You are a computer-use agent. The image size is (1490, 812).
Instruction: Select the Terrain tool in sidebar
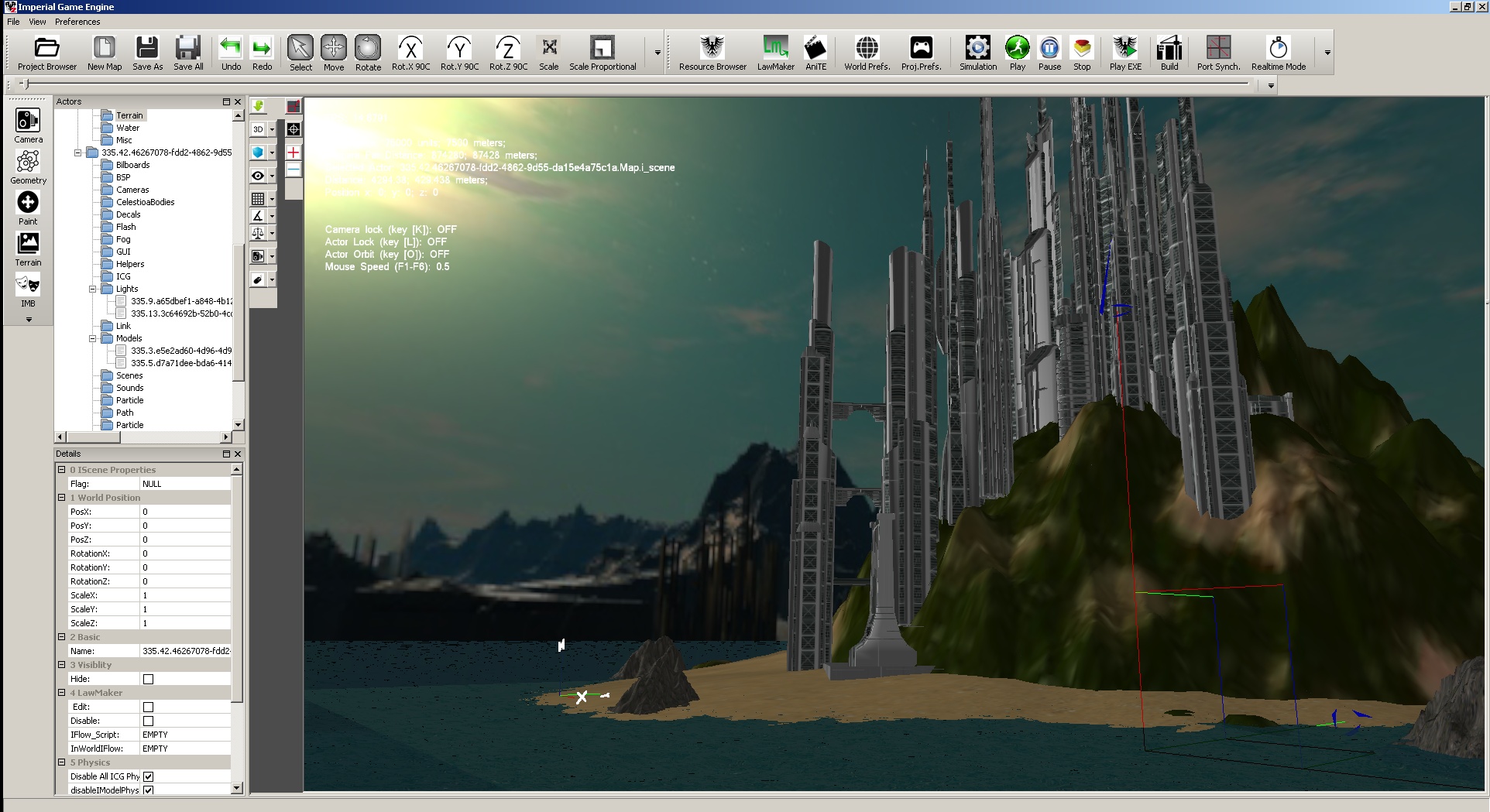pyautogui.click(x=28, y=249)
